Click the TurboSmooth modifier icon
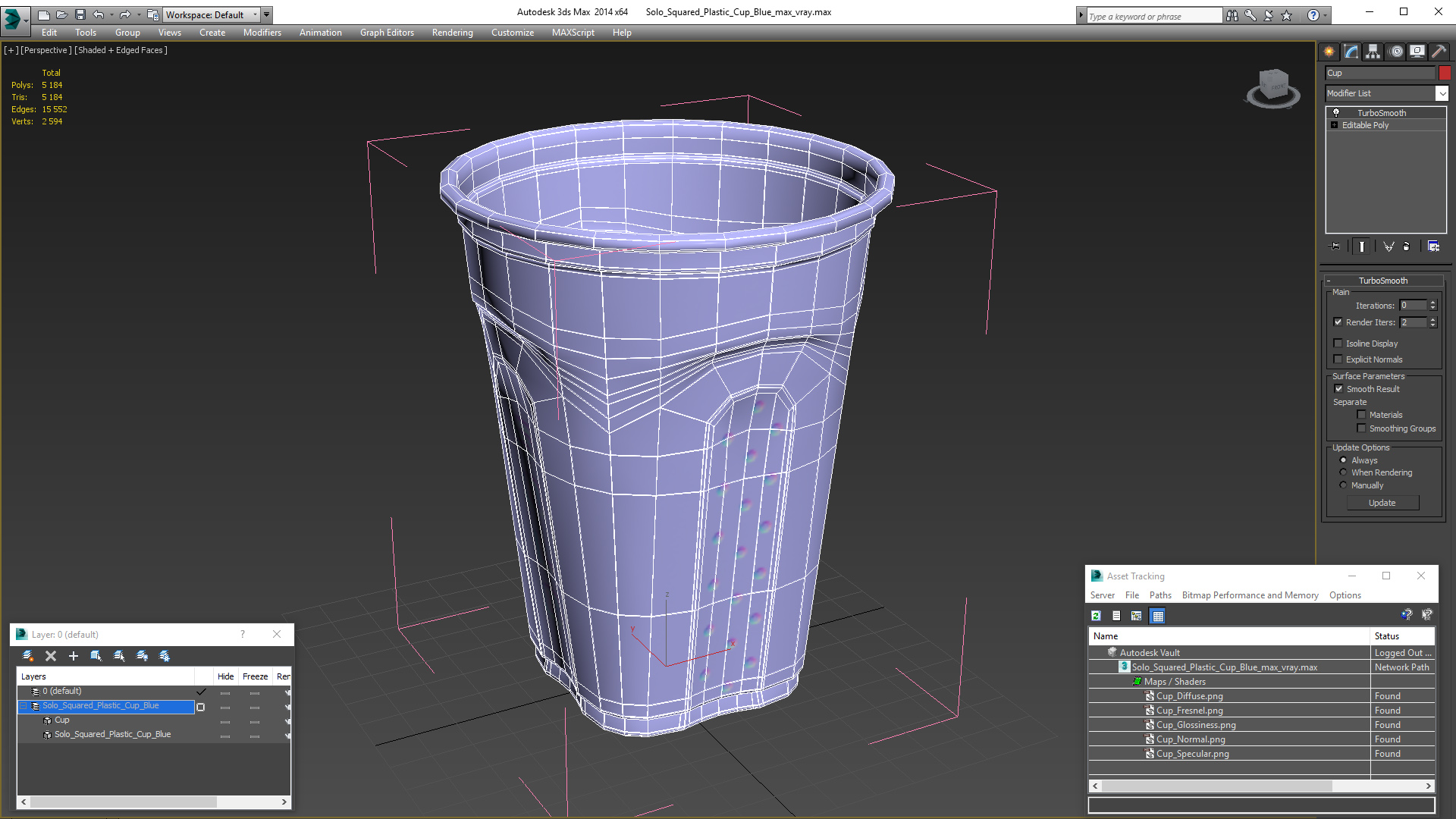The width and height of the screenshot is (1456, 819). (1338, 112)
